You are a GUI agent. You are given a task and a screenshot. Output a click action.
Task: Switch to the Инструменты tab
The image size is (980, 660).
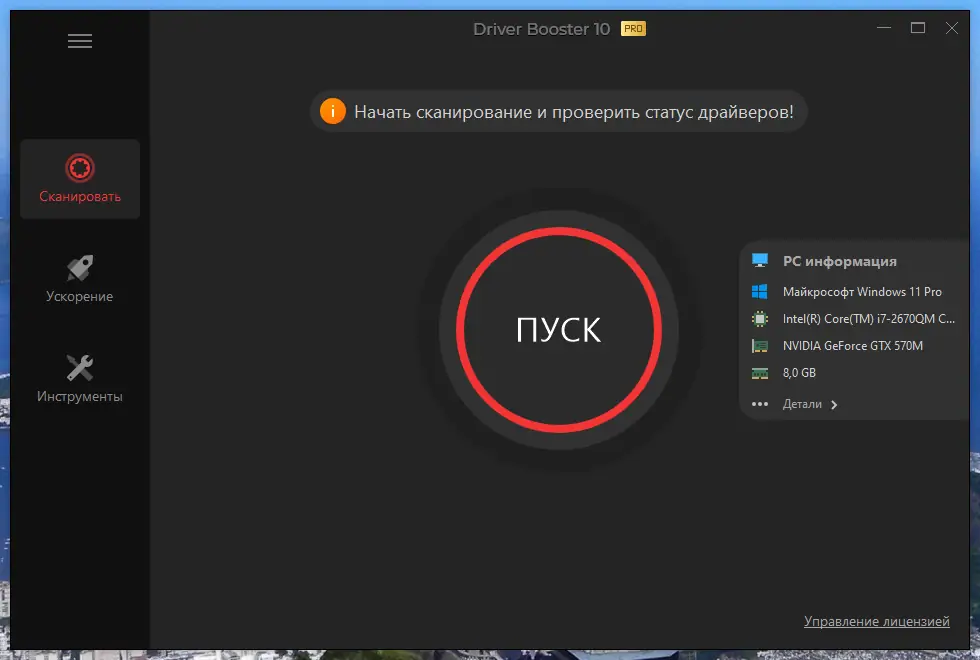click(79, 378)
